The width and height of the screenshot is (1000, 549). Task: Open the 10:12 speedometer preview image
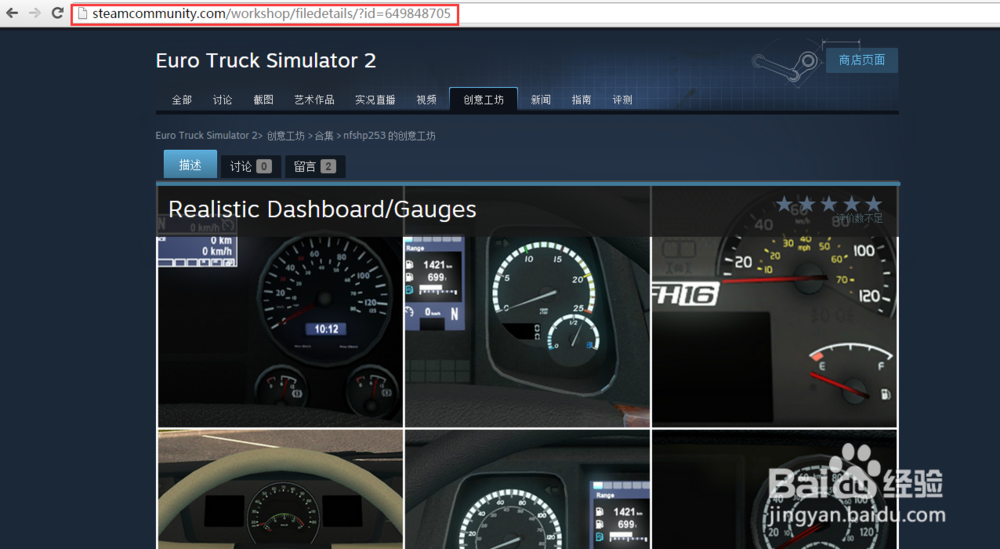(281, 306)
